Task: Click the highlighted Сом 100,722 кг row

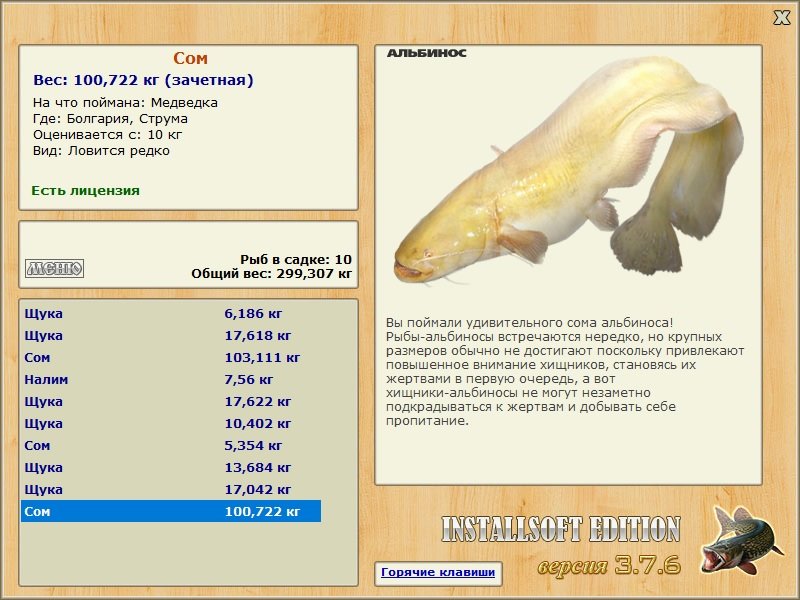Action: pyautogui.click(x=171, y=511)
